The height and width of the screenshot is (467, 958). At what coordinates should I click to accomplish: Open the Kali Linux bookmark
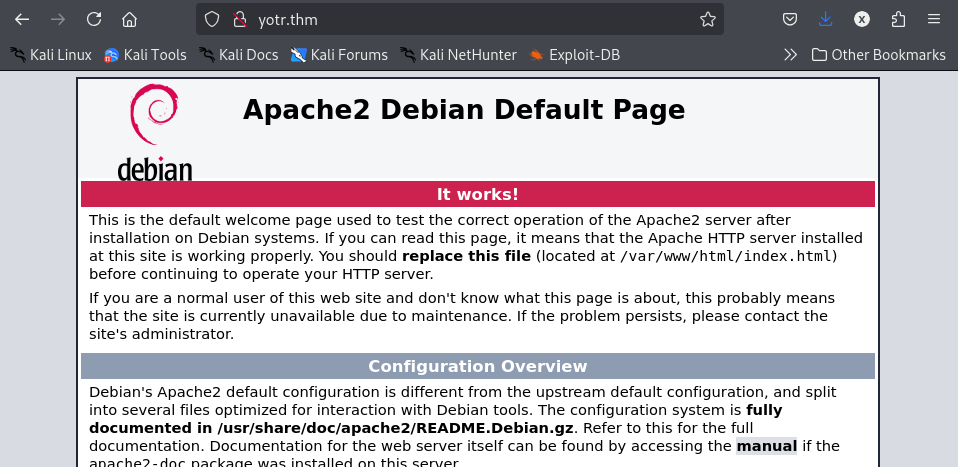tap(51, 55)
